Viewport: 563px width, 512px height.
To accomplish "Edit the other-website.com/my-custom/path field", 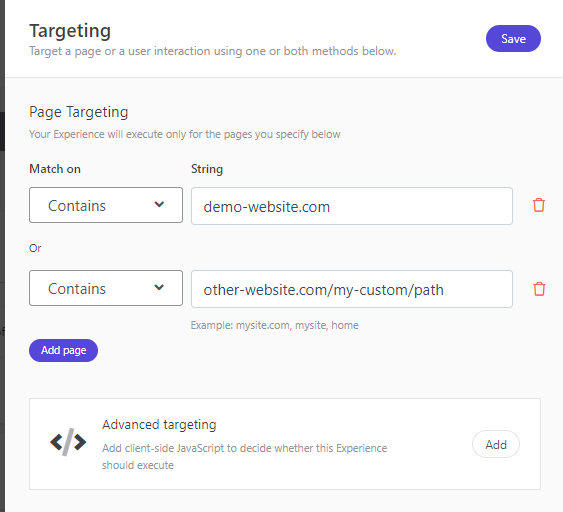I will coord(352,289).
